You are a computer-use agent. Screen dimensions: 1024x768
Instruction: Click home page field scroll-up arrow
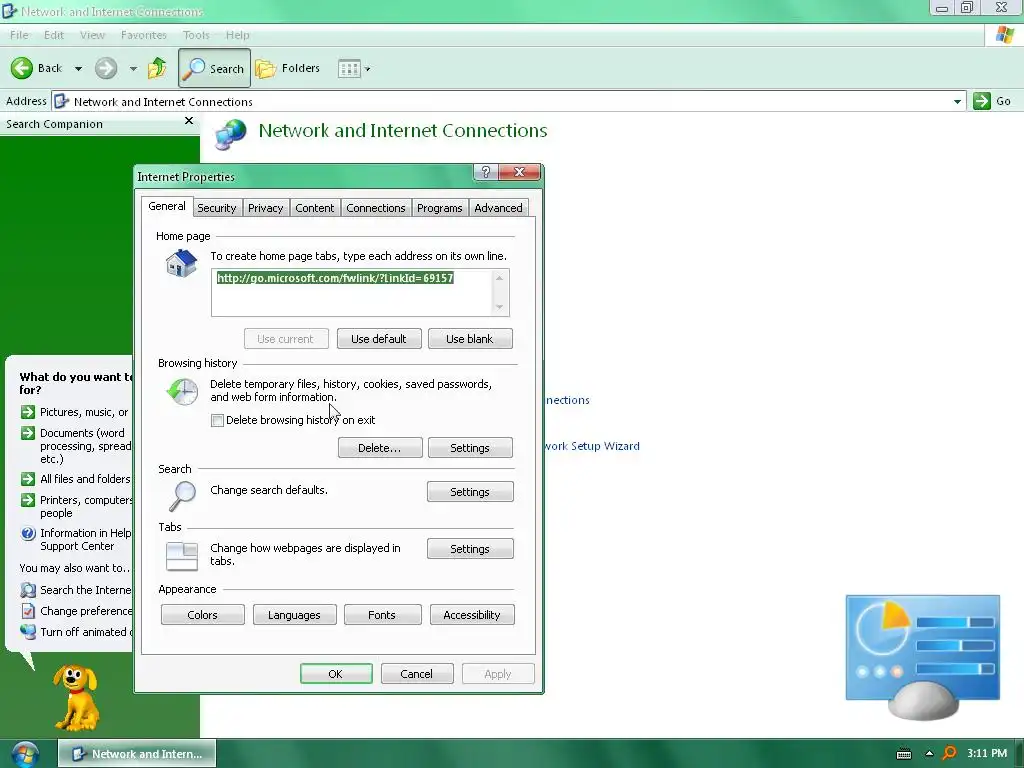pos(500,278)
